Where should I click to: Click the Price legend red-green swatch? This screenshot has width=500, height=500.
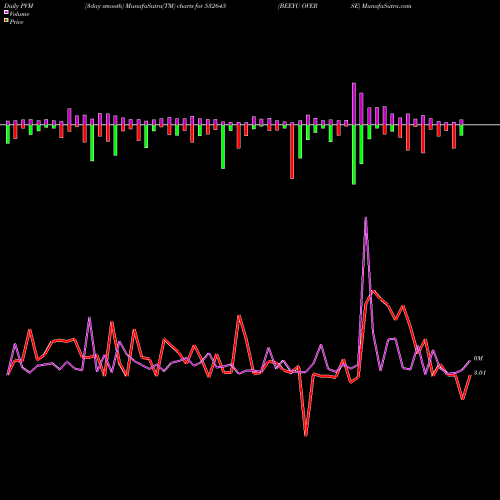[x=6, y=21]
